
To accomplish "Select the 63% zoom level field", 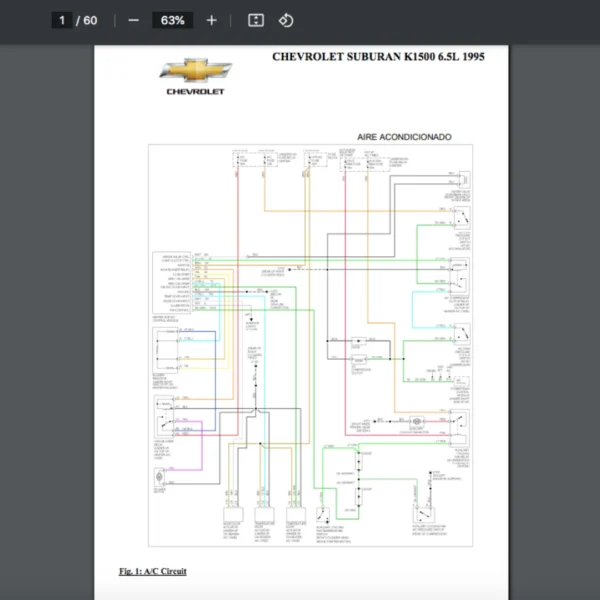I will pos(172,20).
